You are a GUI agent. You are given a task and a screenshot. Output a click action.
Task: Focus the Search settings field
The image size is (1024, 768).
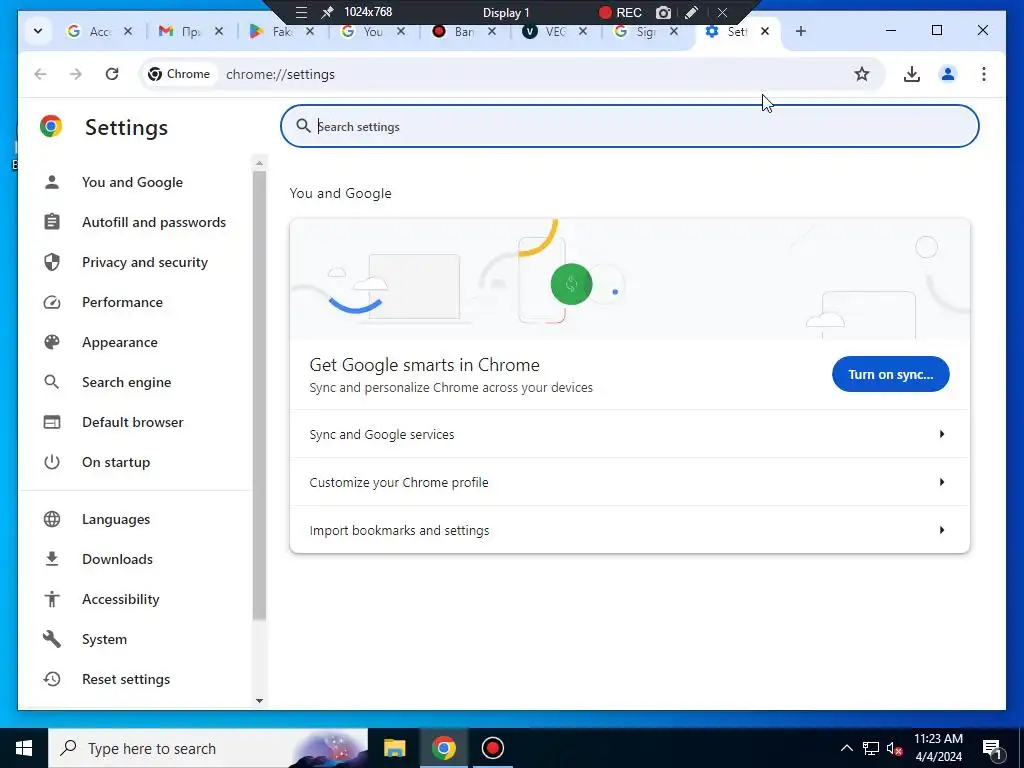pos(630,126)
